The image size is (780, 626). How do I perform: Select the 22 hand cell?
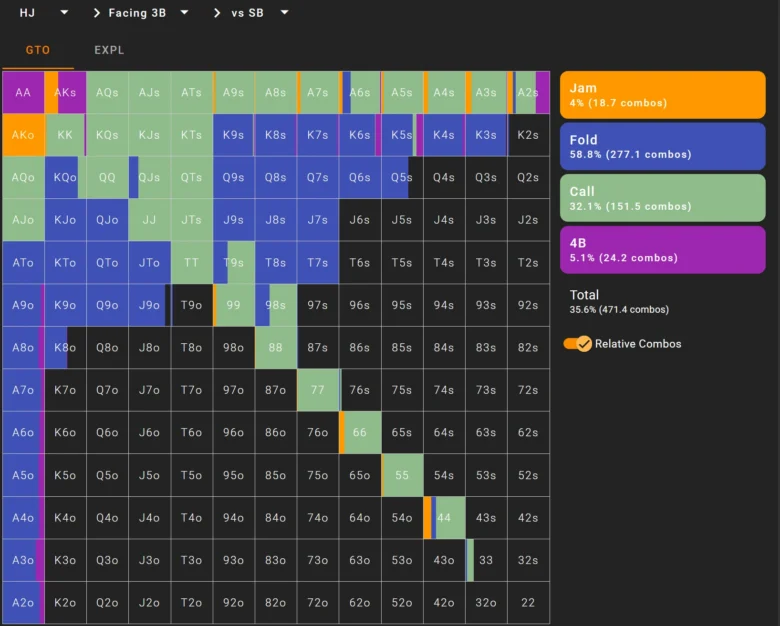click(x=528, y=603)
